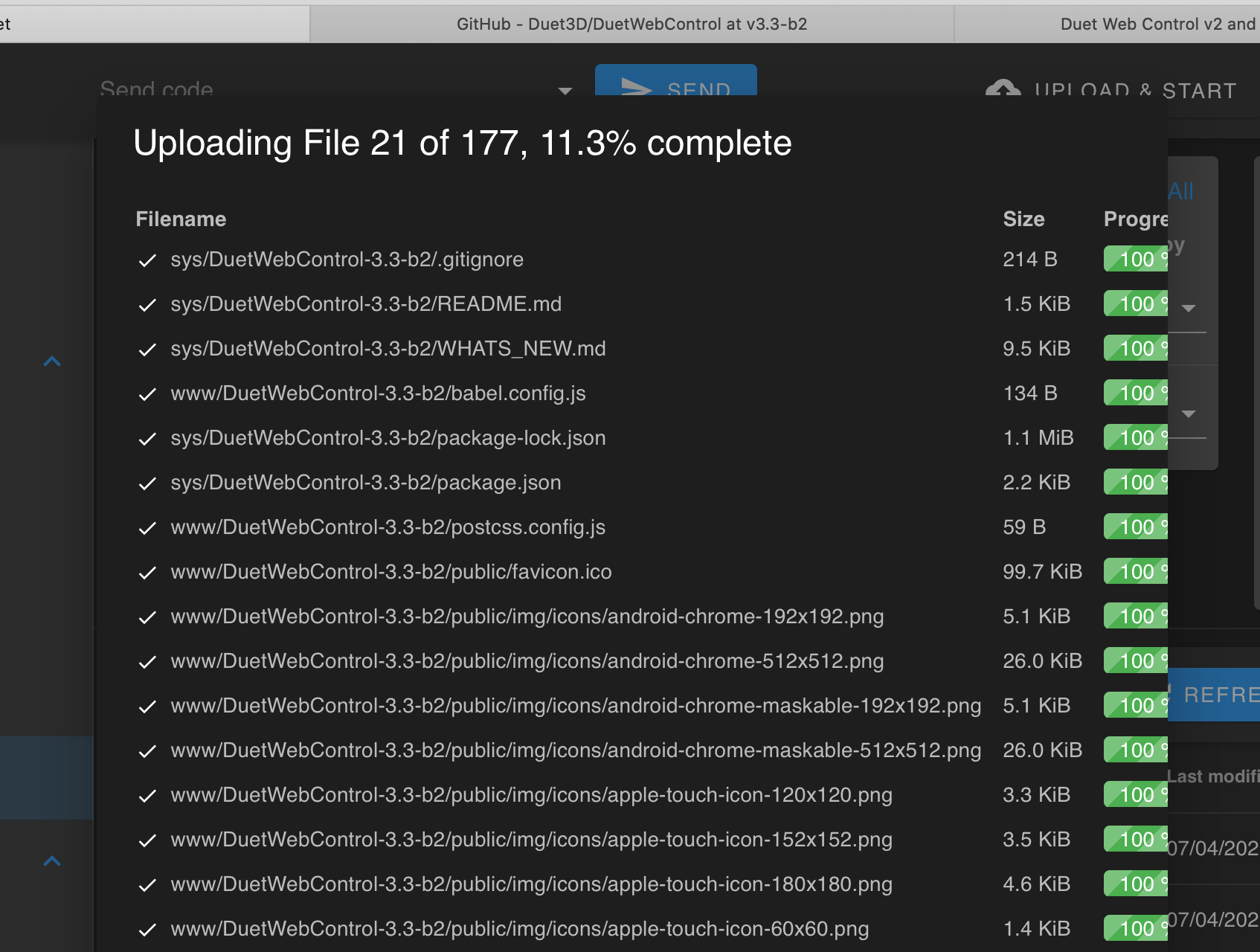Click the Uploading File 21 of 177 title
The width and height of the screenshot is (1260, 952).
click(x=463, y=143)
